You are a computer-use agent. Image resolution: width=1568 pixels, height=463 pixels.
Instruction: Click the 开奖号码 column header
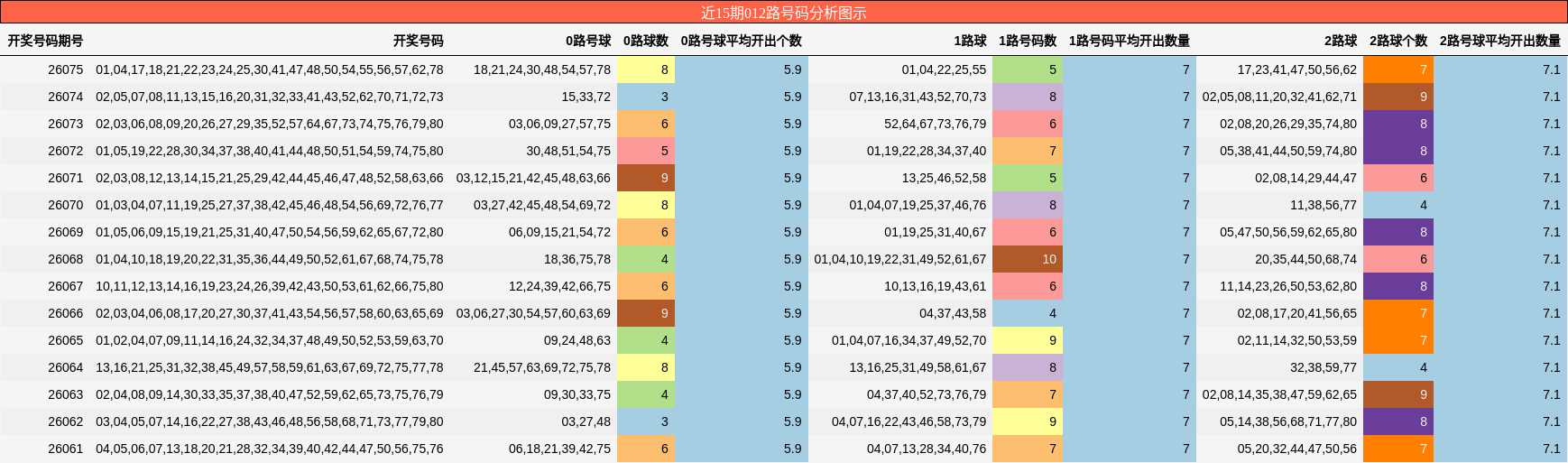point(418,41)
